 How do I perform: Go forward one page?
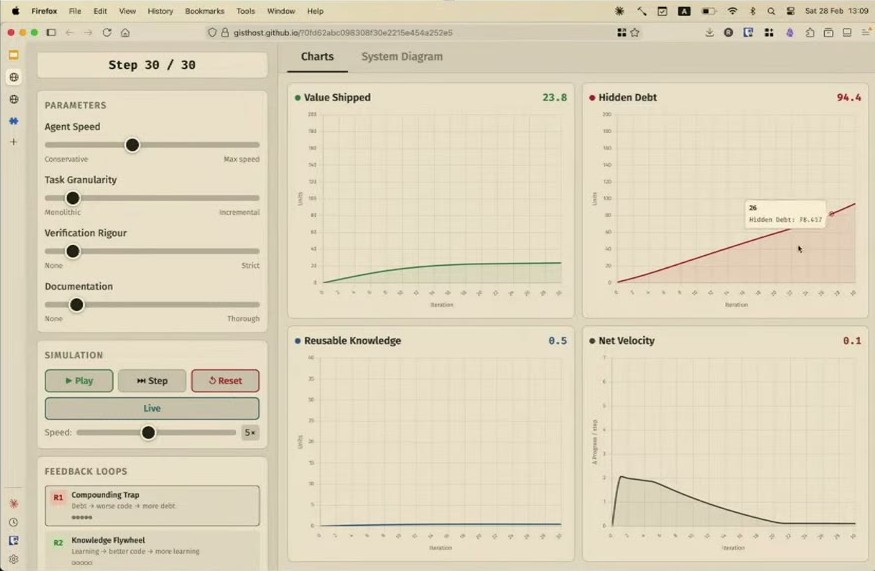(x=88, y=32)
